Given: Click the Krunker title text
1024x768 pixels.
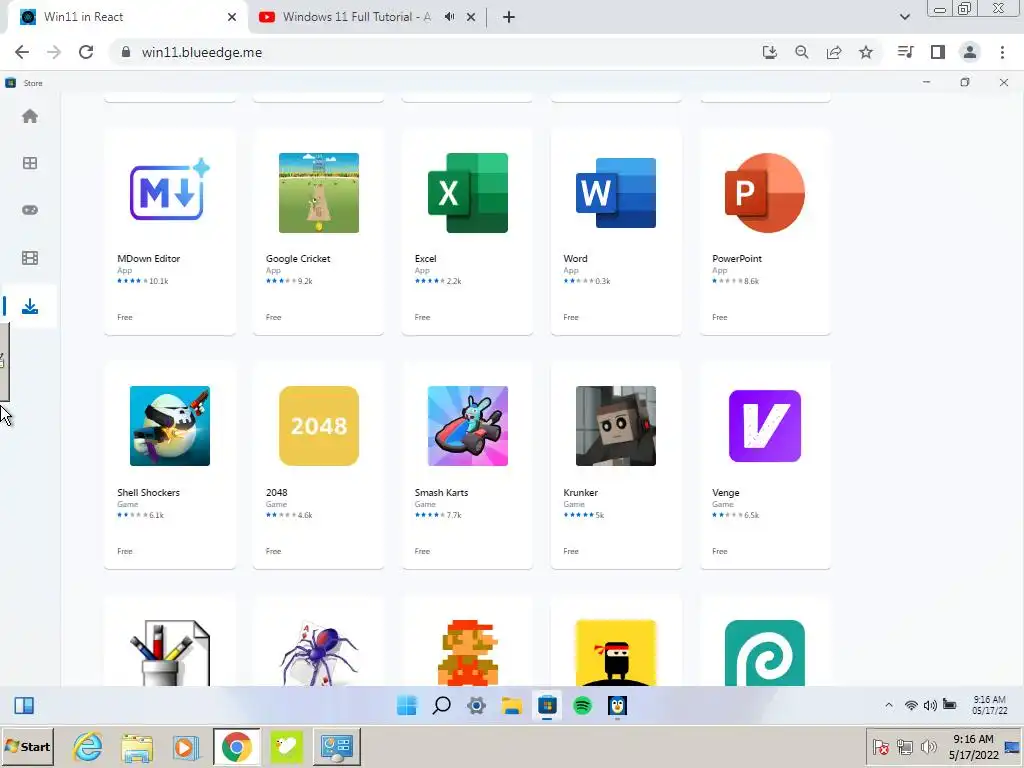Looking at the screenshot, I should [580, 492].
